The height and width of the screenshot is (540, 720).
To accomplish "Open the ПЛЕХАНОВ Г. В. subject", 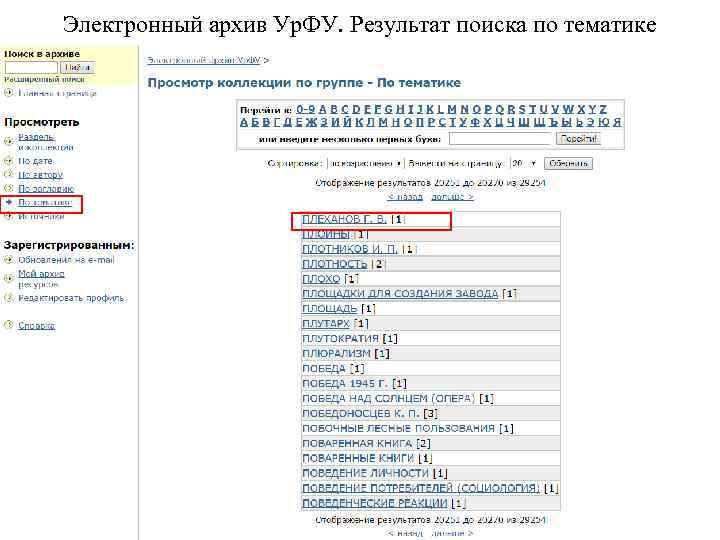I will (344, 219).
